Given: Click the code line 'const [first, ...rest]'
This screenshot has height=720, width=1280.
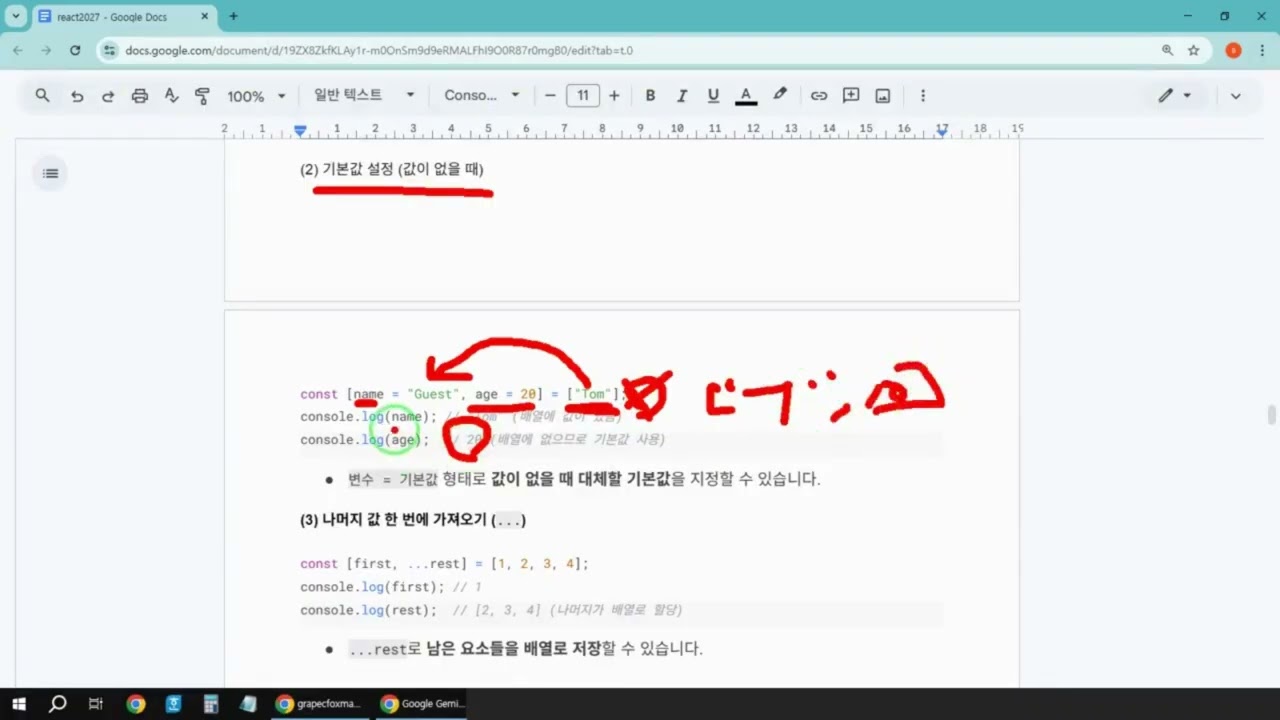Looking at the screenshot, I should [x=444, y=564].
